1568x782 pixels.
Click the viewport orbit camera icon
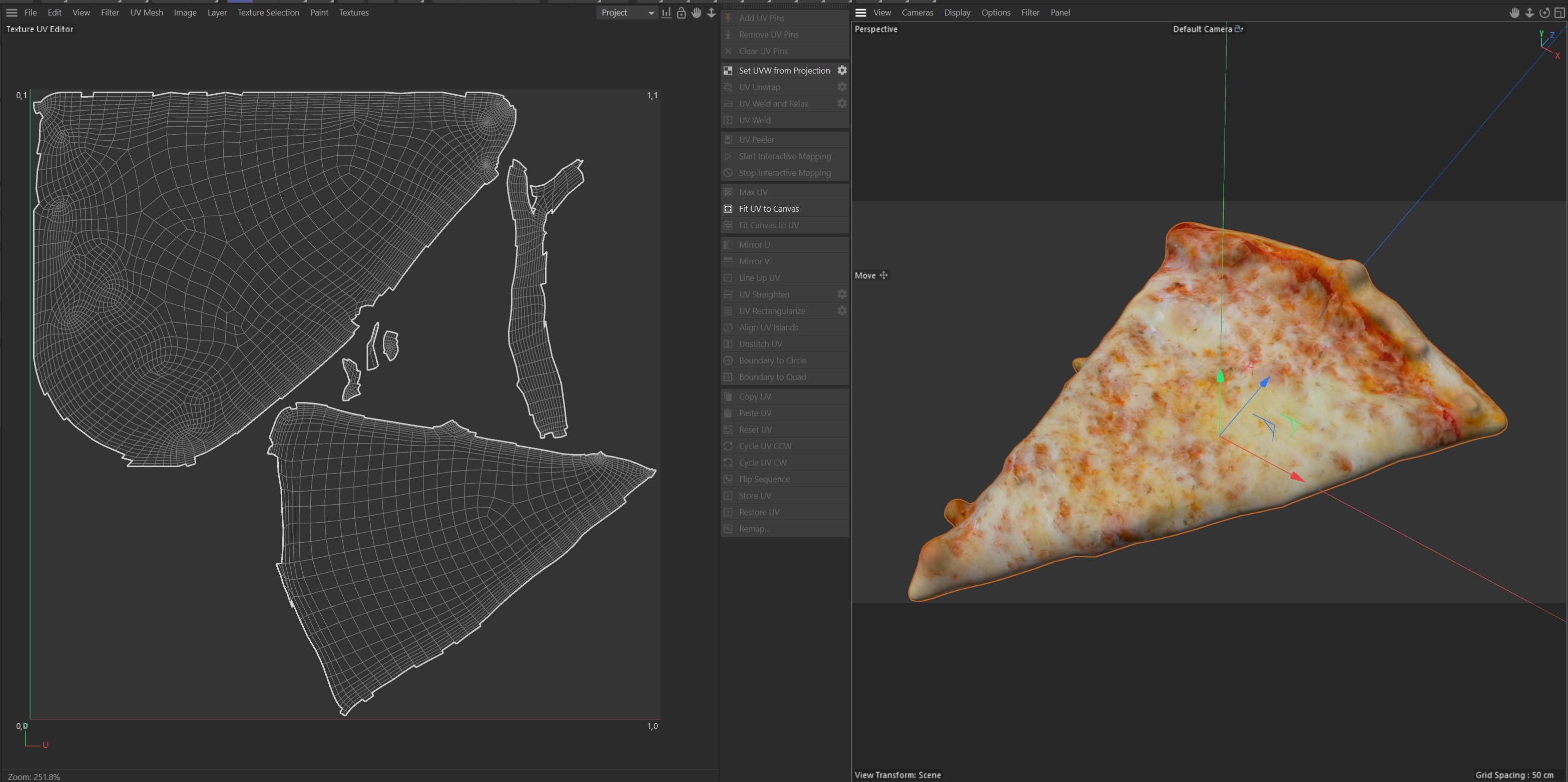[x=1544, y=13]
